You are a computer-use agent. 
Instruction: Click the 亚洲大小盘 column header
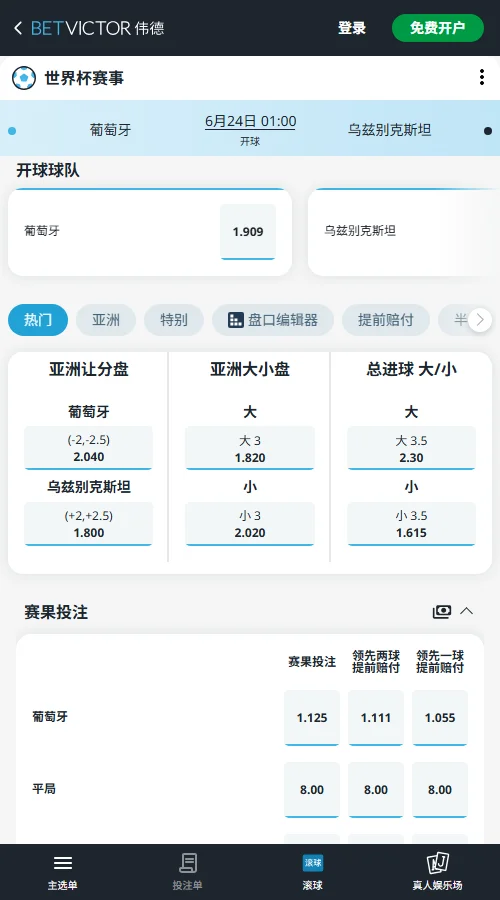click(x=250, y=370)
